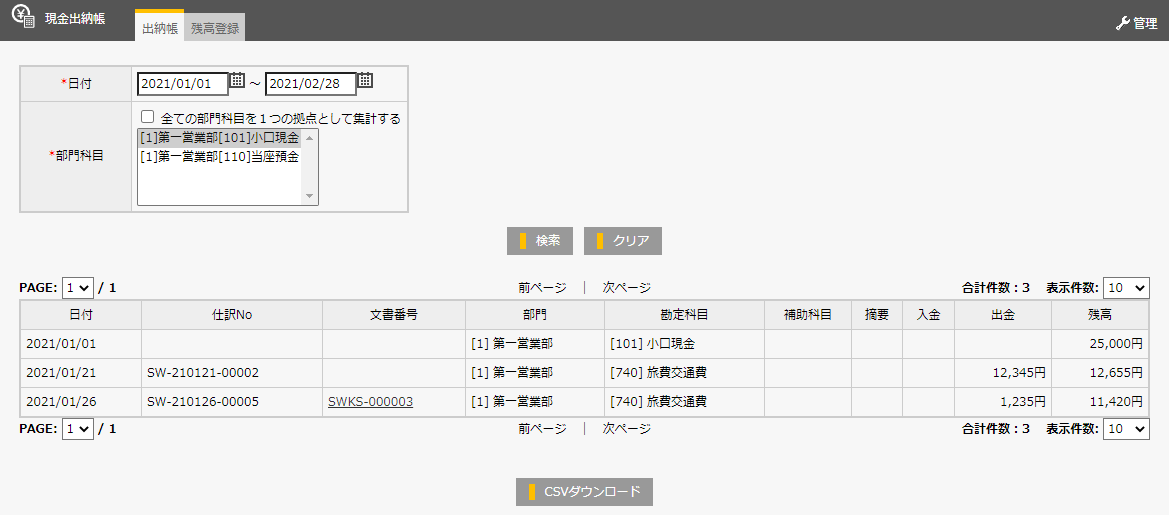Click the 摘要 column header
The height and width of the screenshot is (515, 1169).
tap(877, 315)
